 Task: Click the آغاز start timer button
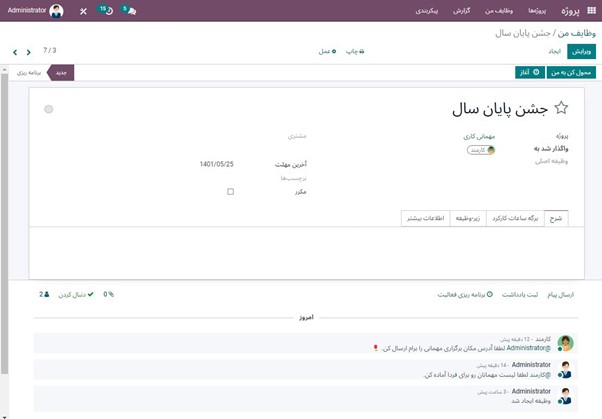tap(530, 73)
